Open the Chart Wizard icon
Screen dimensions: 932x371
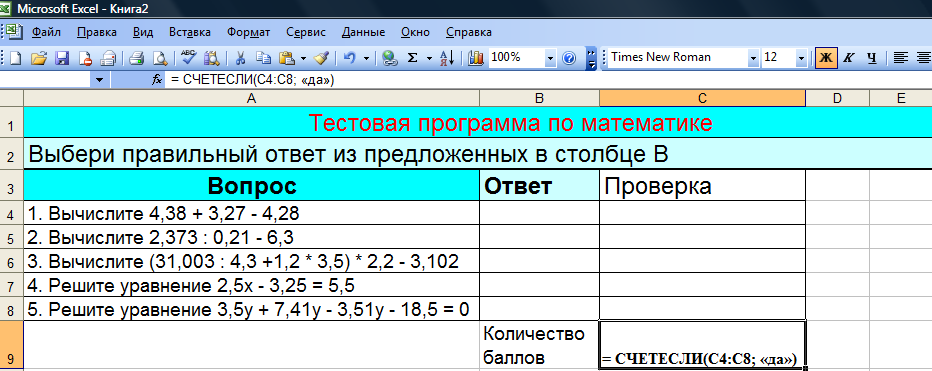pyautogui.click(x=476, y=58)
